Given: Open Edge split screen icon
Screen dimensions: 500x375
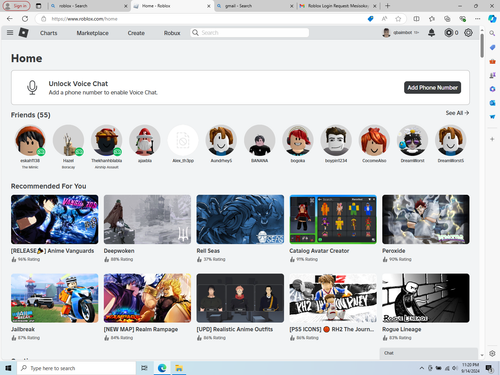Looking at the screenshot, I should (x=416, y=19).
